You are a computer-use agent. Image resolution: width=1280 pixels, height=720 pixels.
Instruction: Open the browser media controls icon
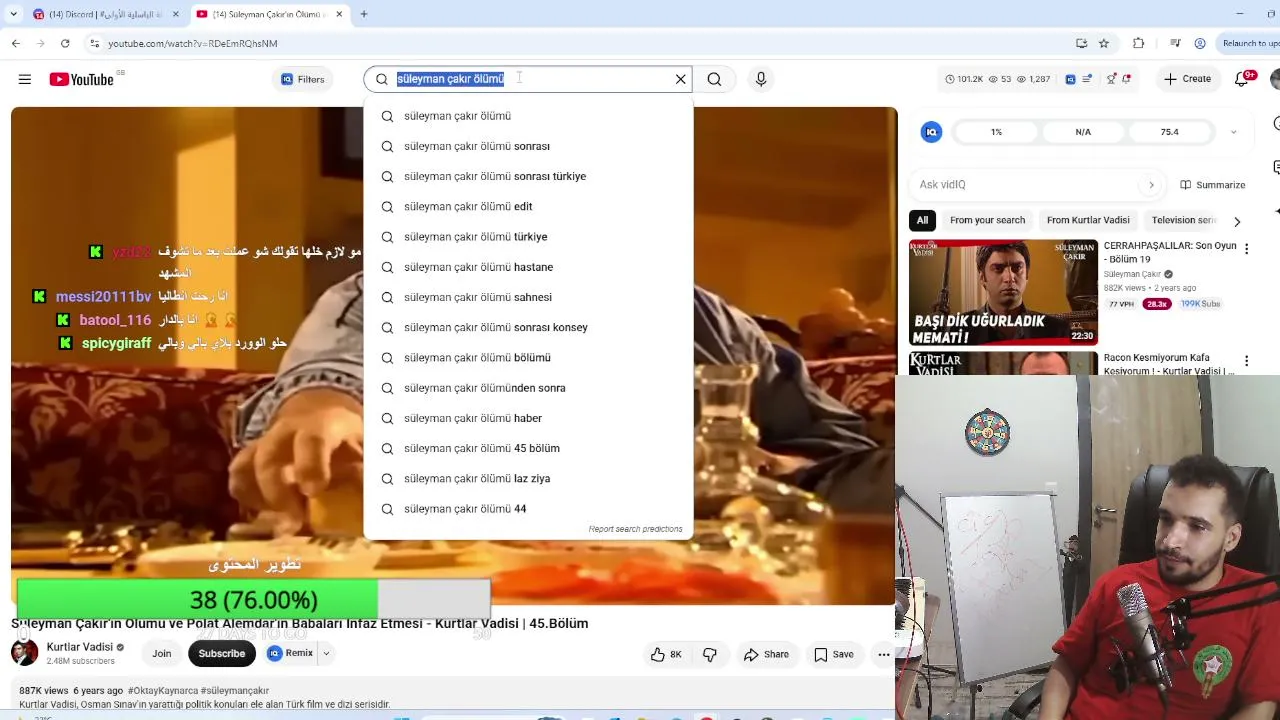pyautogui.click(x=1175, y=43)
